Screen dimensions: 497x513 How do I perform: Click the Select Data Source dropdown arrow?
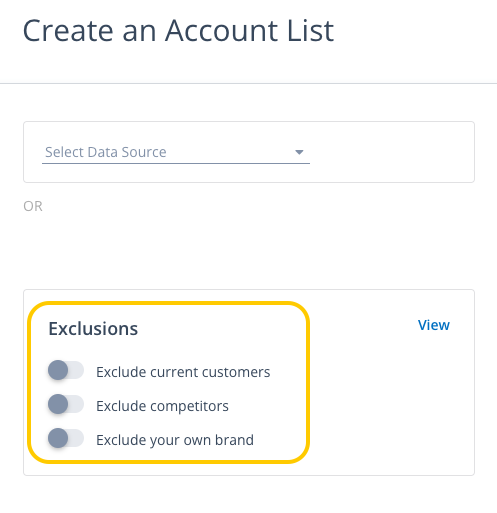tap(299, 152)
